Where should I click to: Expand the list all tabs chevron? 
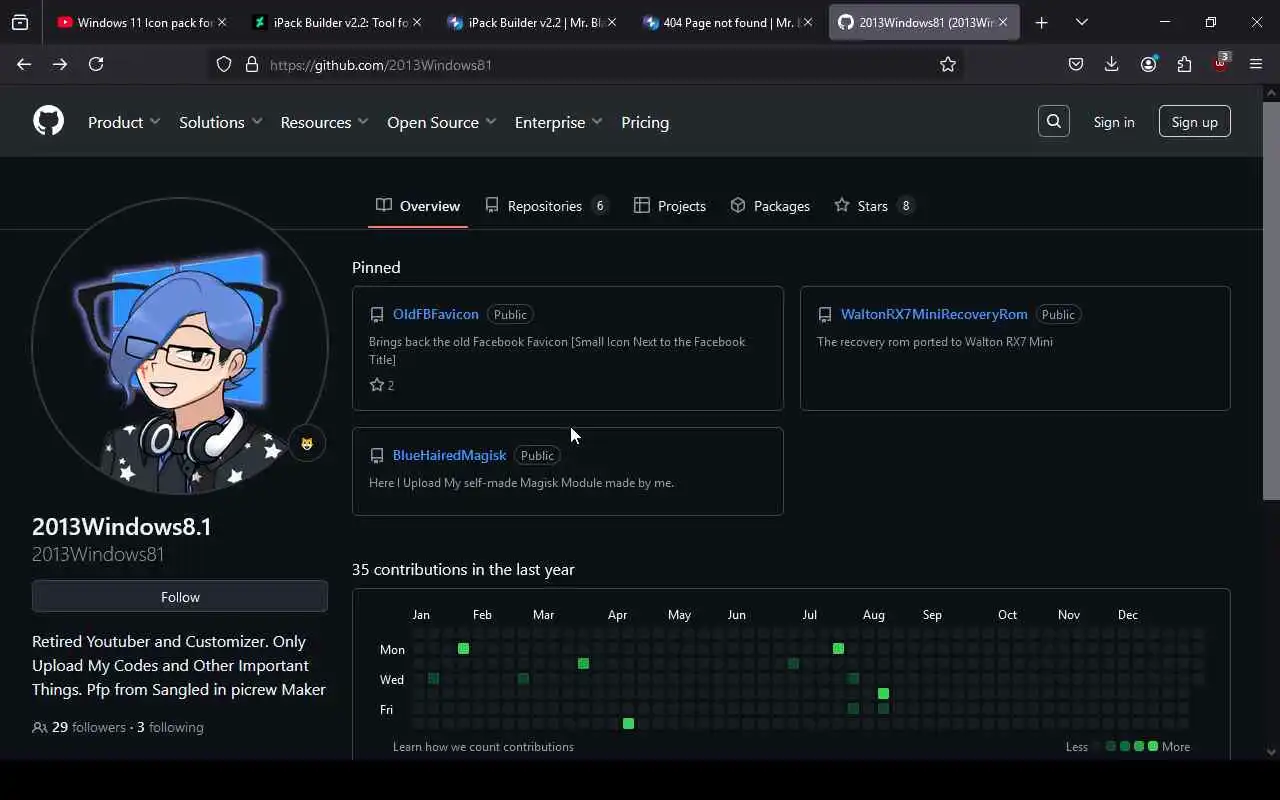pos(1082,22)
